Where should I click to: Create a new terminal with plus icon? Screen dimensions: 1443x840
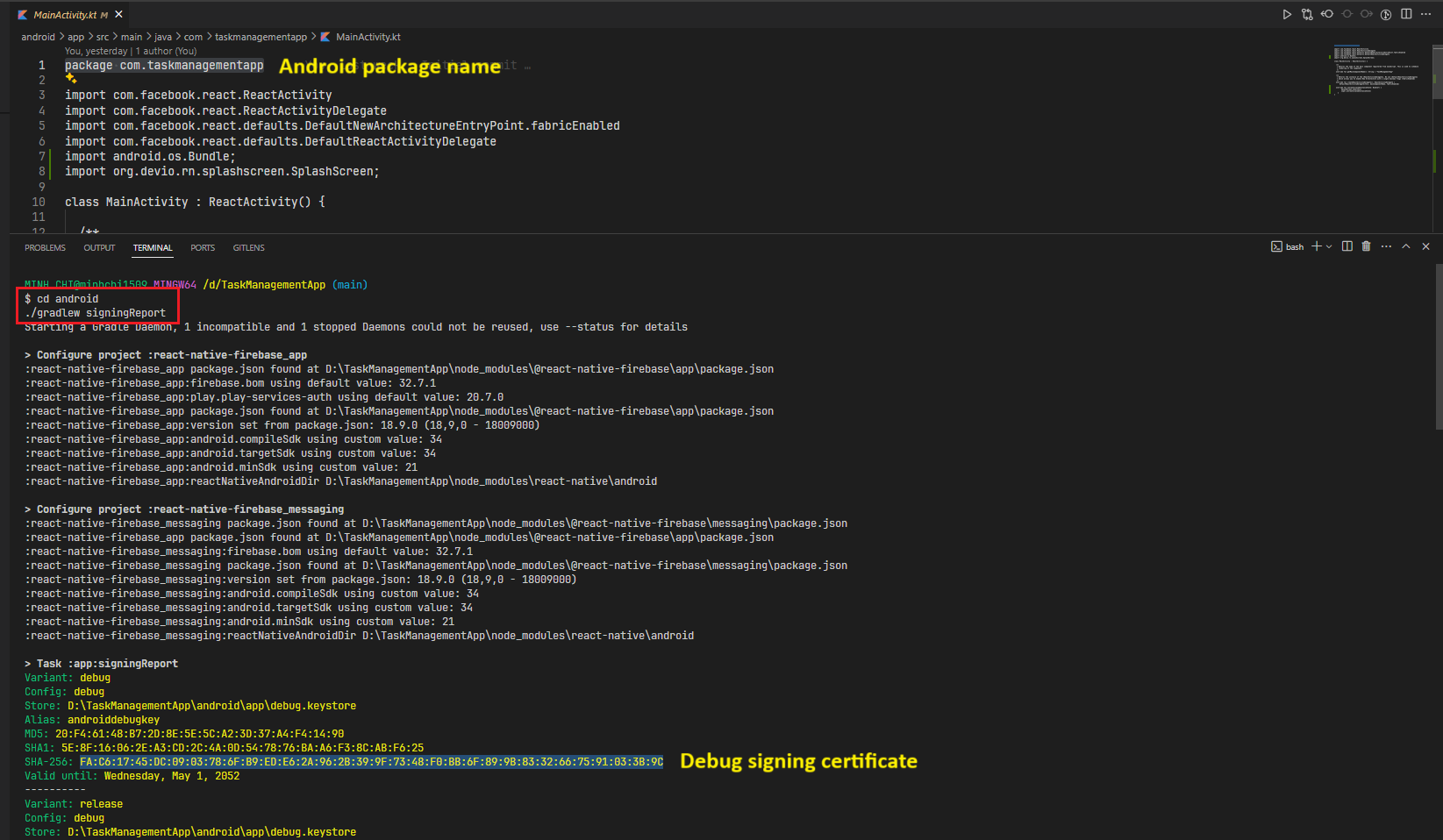click(1316, 246)
